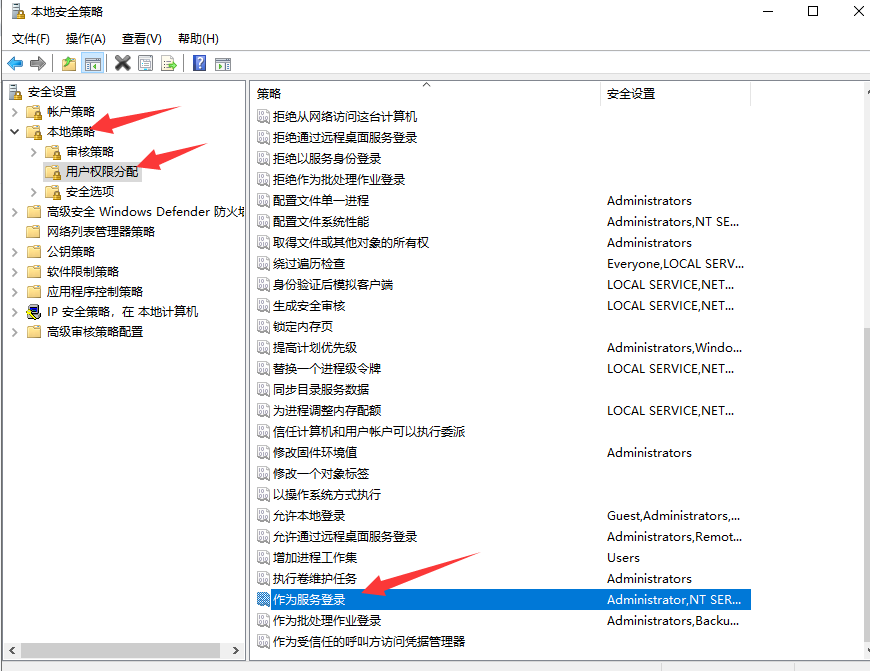Select the 软件限制策略 tree item
This screenshot has height=671, width=870.
[83, 272]
